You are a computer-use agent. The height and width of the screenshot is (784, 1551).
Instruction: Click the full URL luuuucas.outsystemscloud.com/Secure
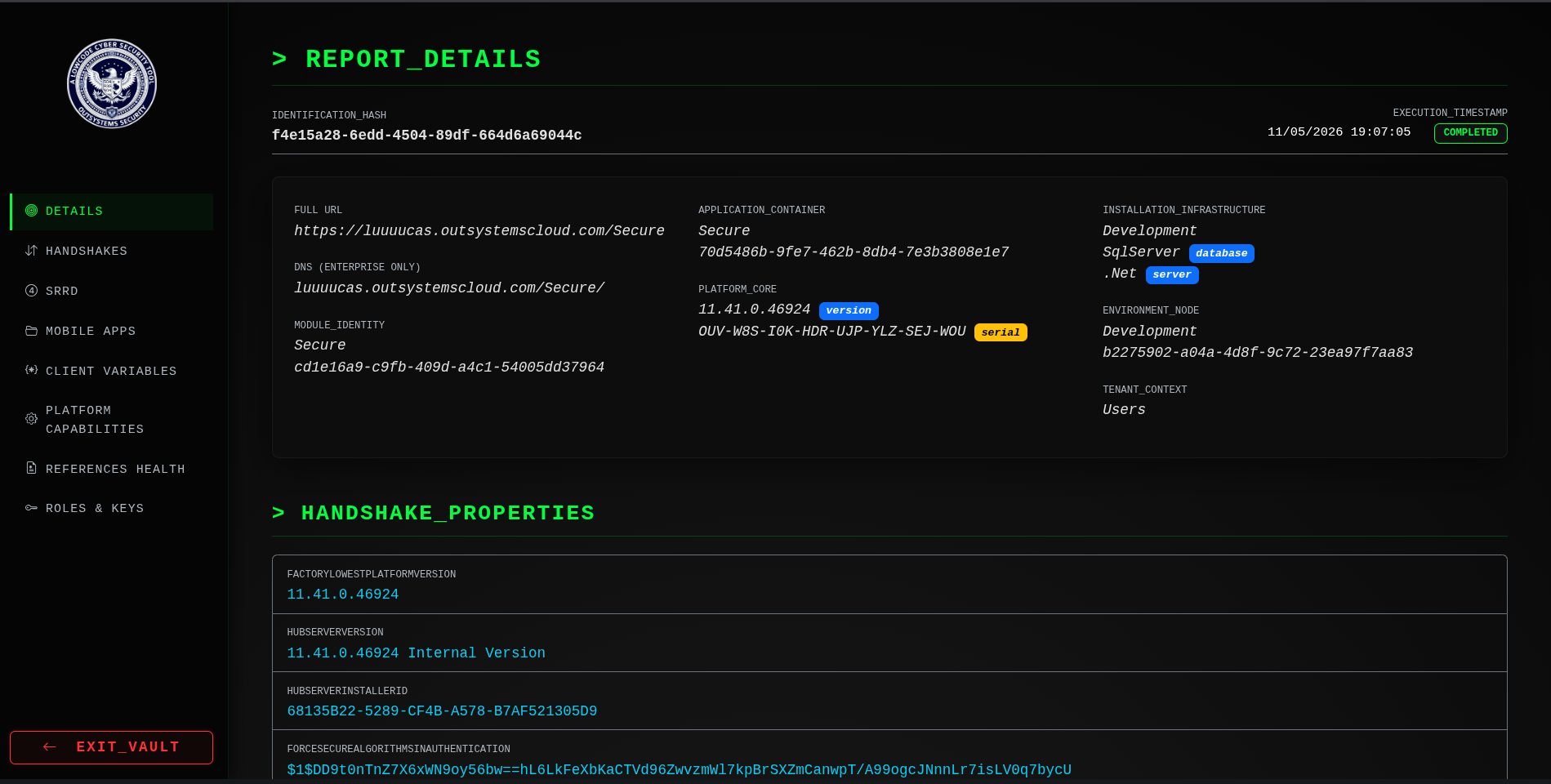coord(479,231)
